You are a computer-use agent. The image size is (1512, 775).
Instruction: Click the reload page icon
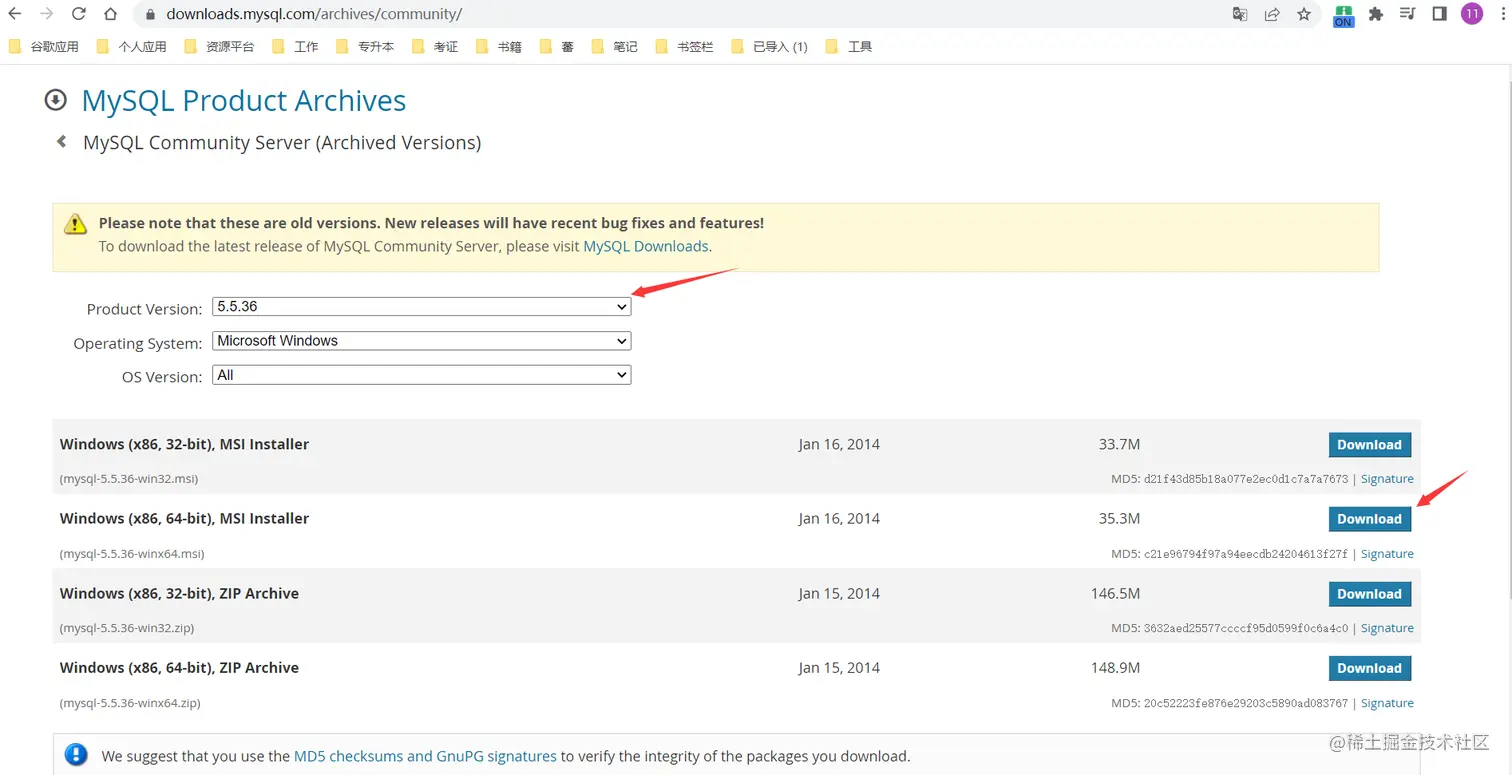pos(79,14)
